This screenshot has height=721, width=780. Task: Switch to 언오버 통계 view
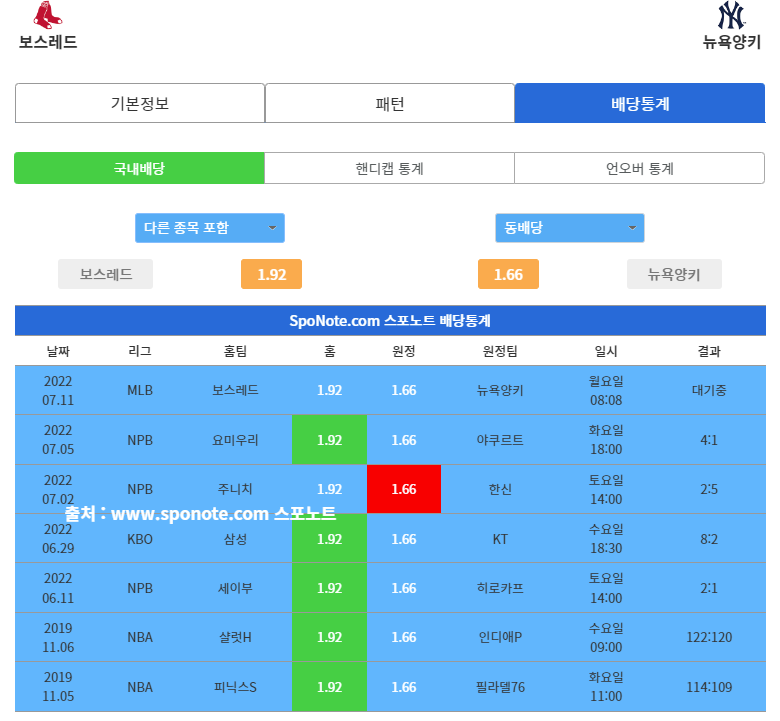click(639, 168)
